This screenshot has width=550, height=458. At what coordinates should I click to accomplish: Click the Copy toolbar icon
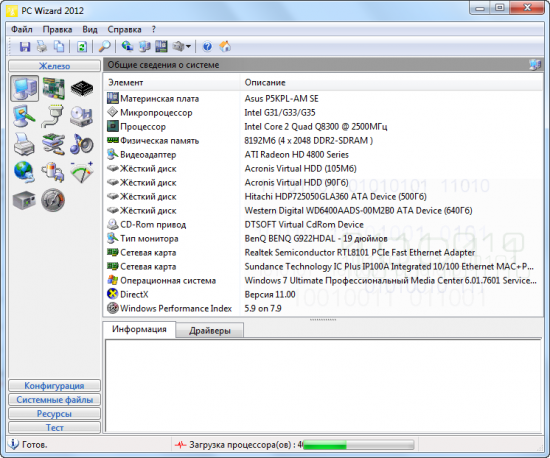[x=59, y=46]
